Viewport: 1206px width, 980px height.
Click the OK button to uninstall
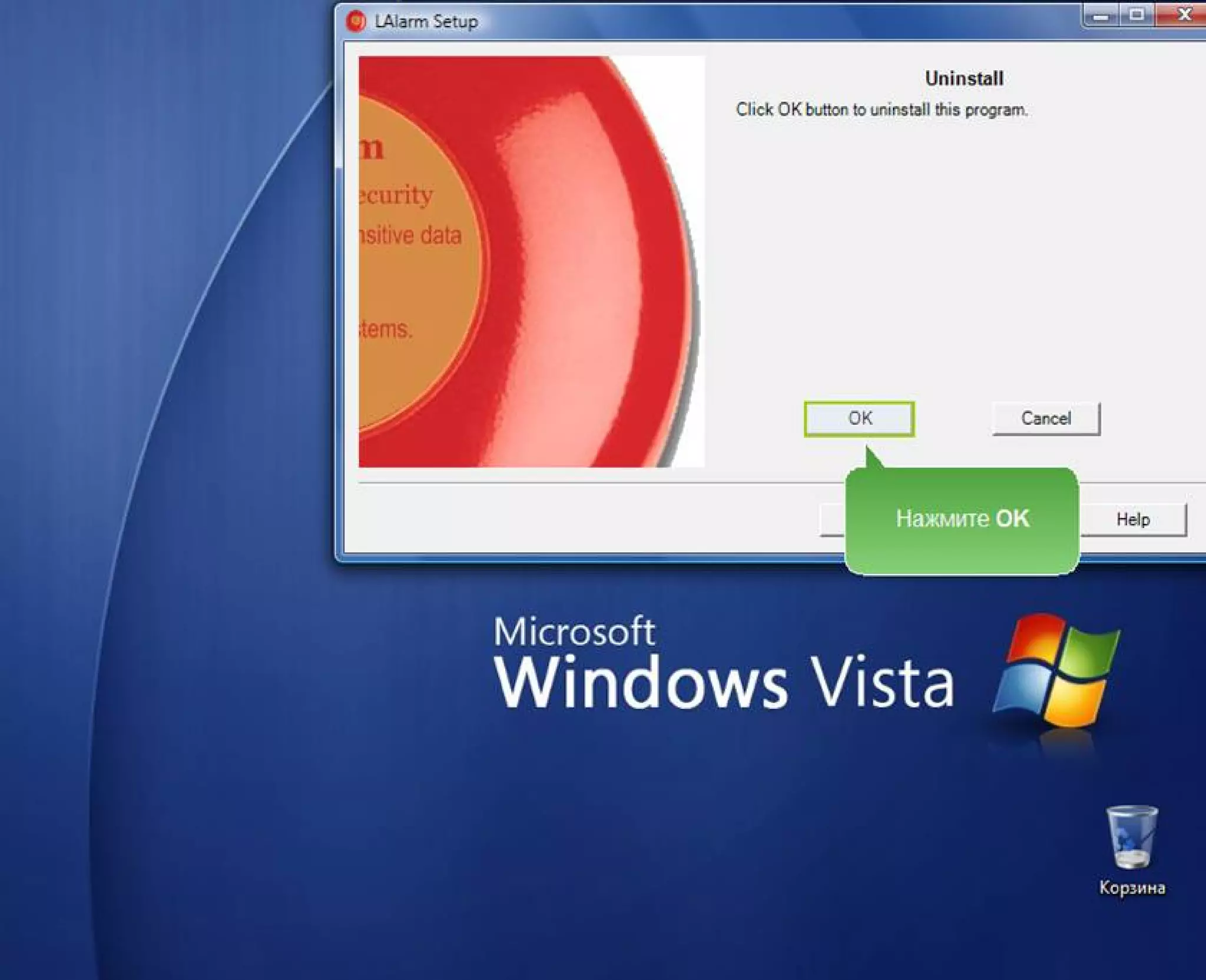[859, 418]
